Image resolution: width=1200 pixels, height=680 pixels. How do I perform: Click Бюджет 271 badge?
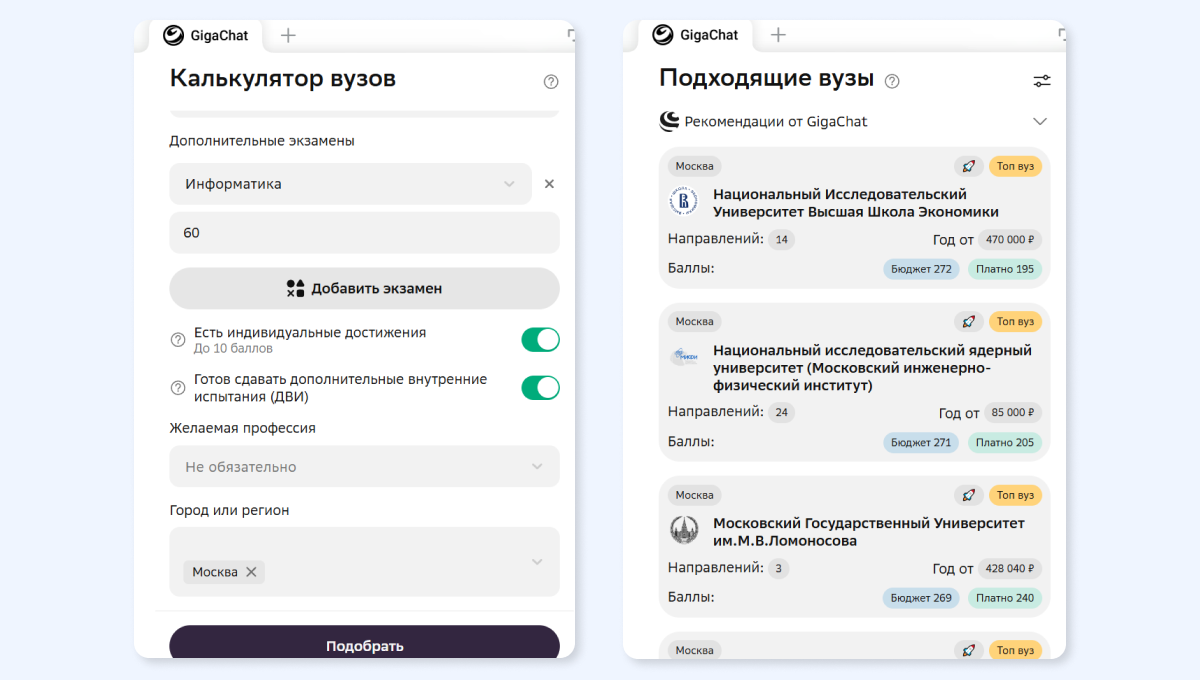(921, 442)
